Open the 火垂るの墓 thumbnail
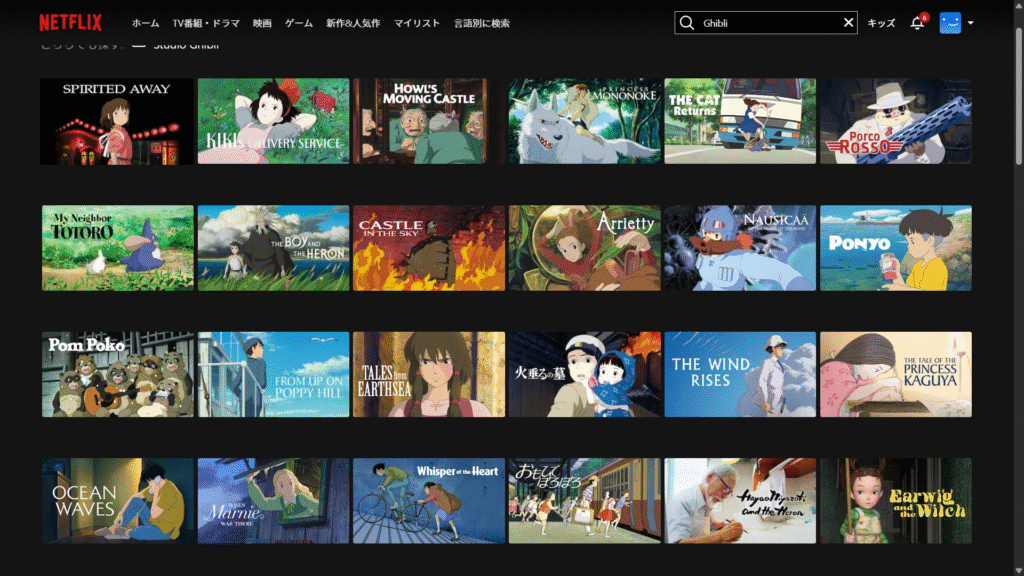 [584, 374]
